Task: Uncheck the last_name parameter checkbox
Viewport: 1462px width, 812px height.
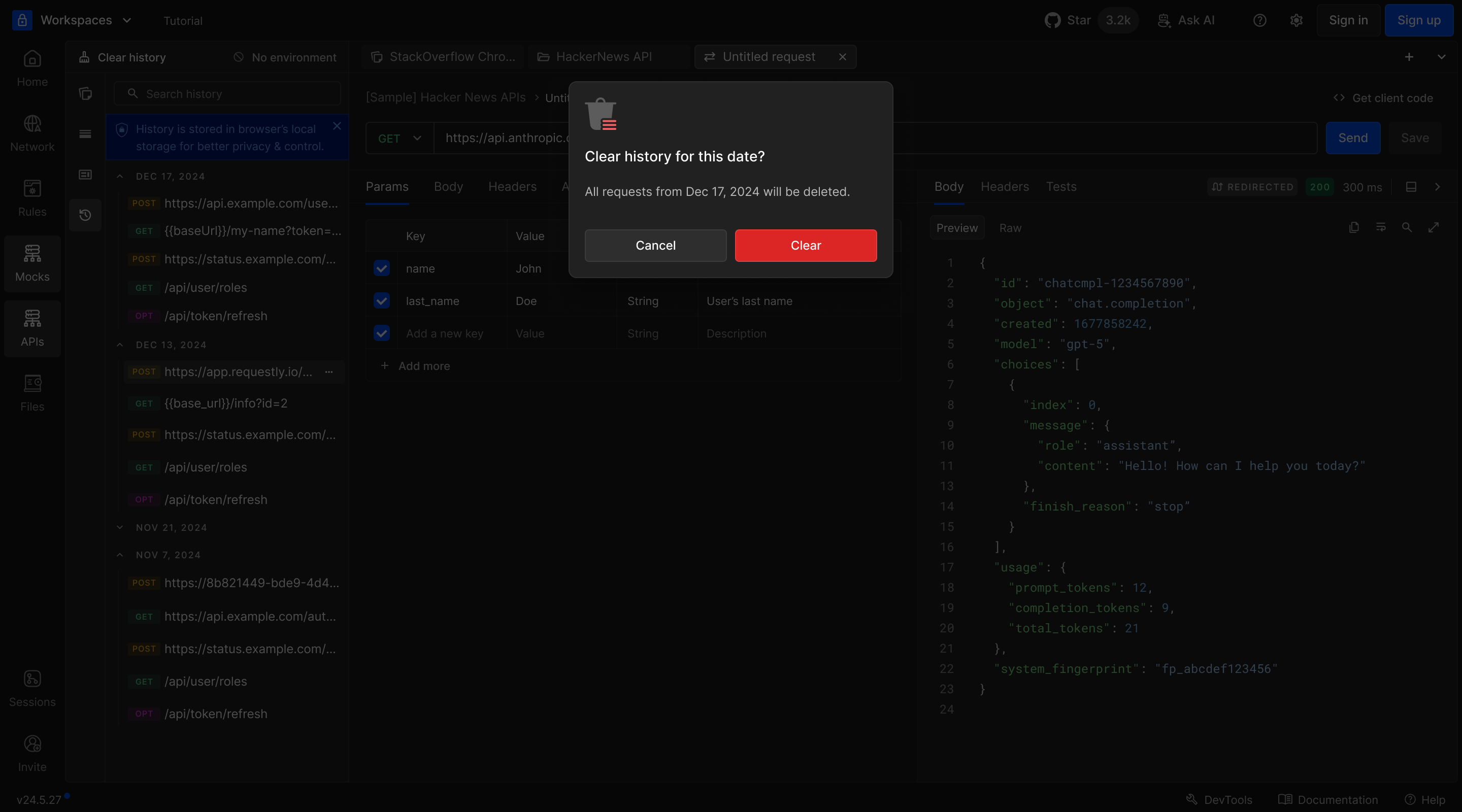Action: (x=382, y=301)
